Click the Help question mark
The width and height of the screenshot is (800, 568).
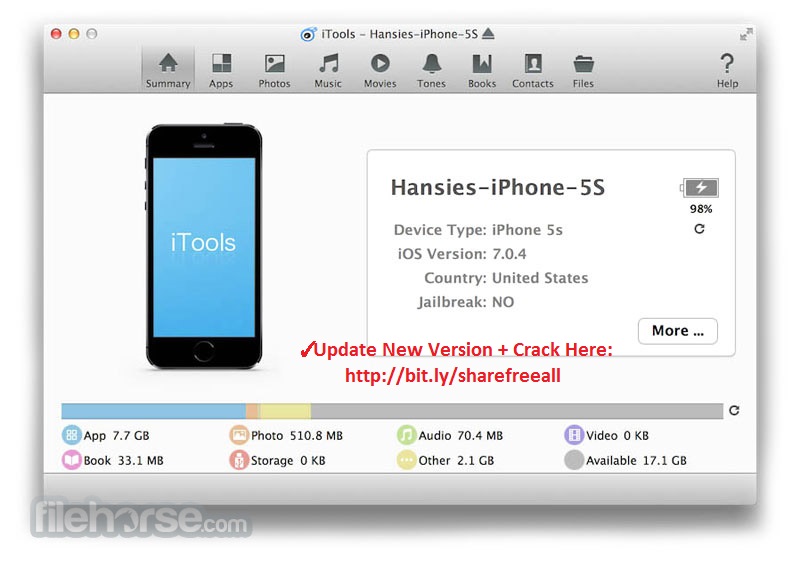click(x=727, y=70)
